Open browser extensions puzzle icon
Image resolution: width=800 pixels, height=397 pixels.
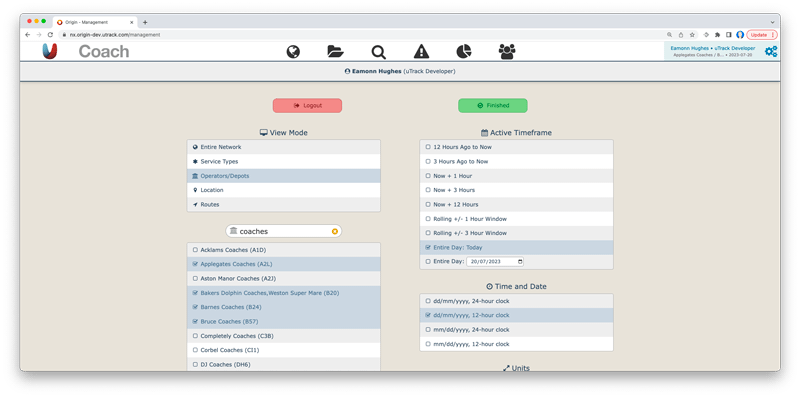717,35
